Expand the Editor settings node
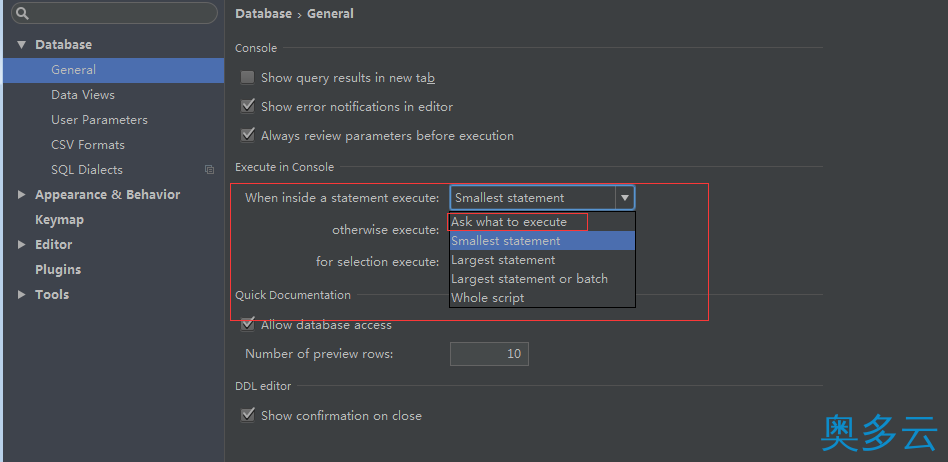Screen dimensions: 948x462 click(22, 245)
